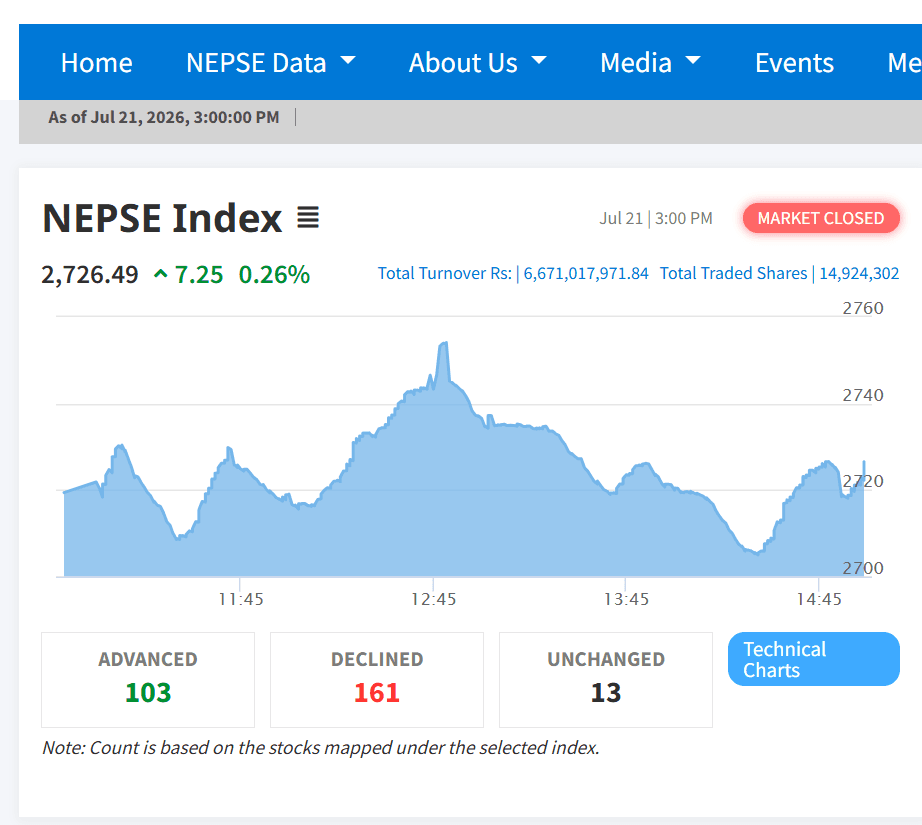Click the NEPSE Index heading
Screen dimensions: 922x825
(162, 218)
